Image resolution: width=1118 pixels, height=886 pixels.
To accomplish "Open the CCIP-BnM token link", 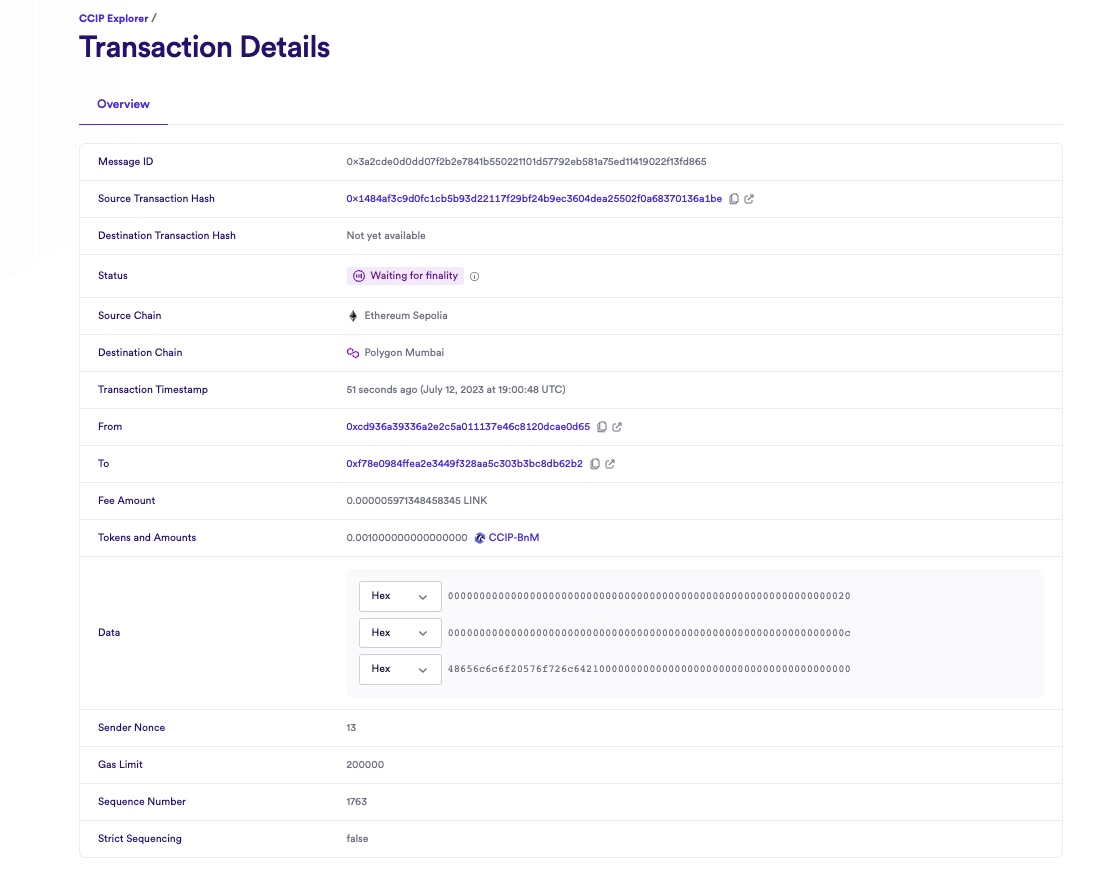I will pos(513,538).
